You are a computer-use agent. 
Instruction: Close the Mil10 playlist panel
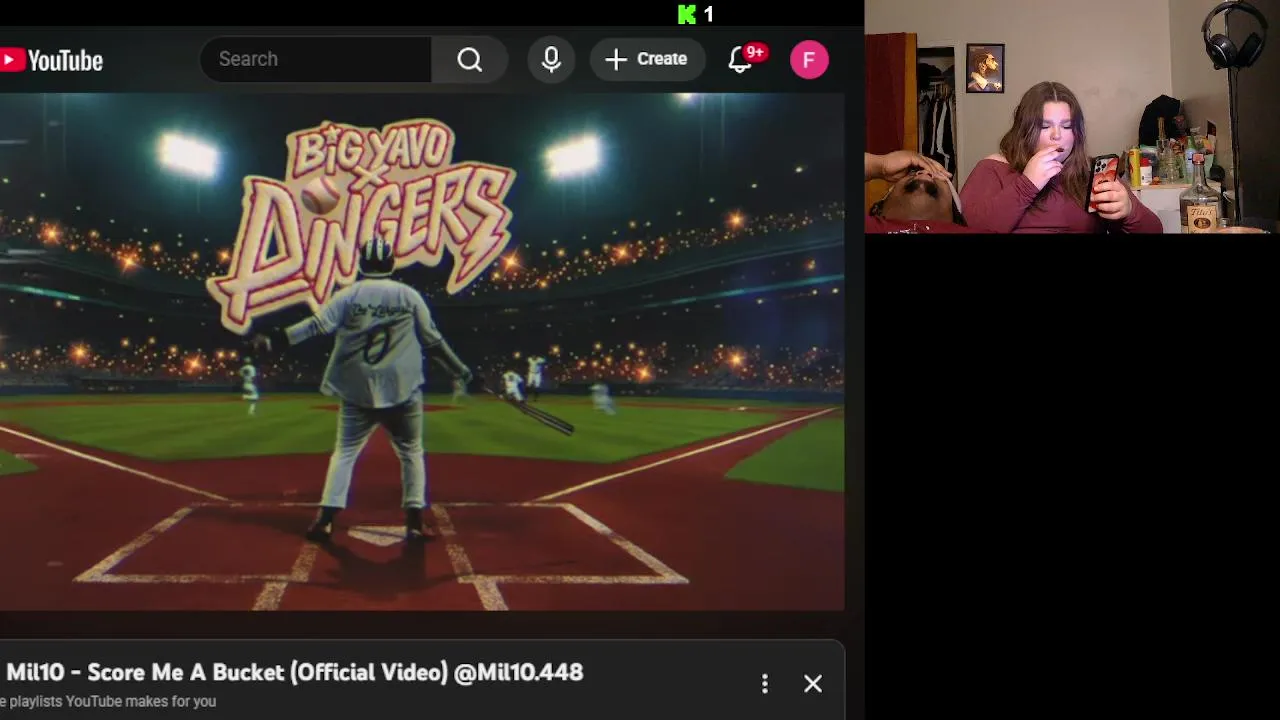tap(813, 684)
